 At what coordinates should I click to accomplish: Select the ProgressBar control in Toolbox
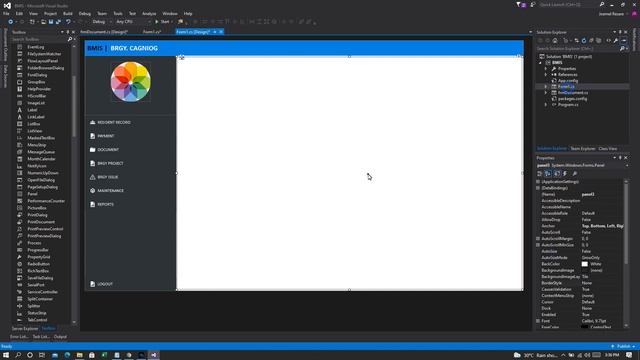[x=38, y=250]
